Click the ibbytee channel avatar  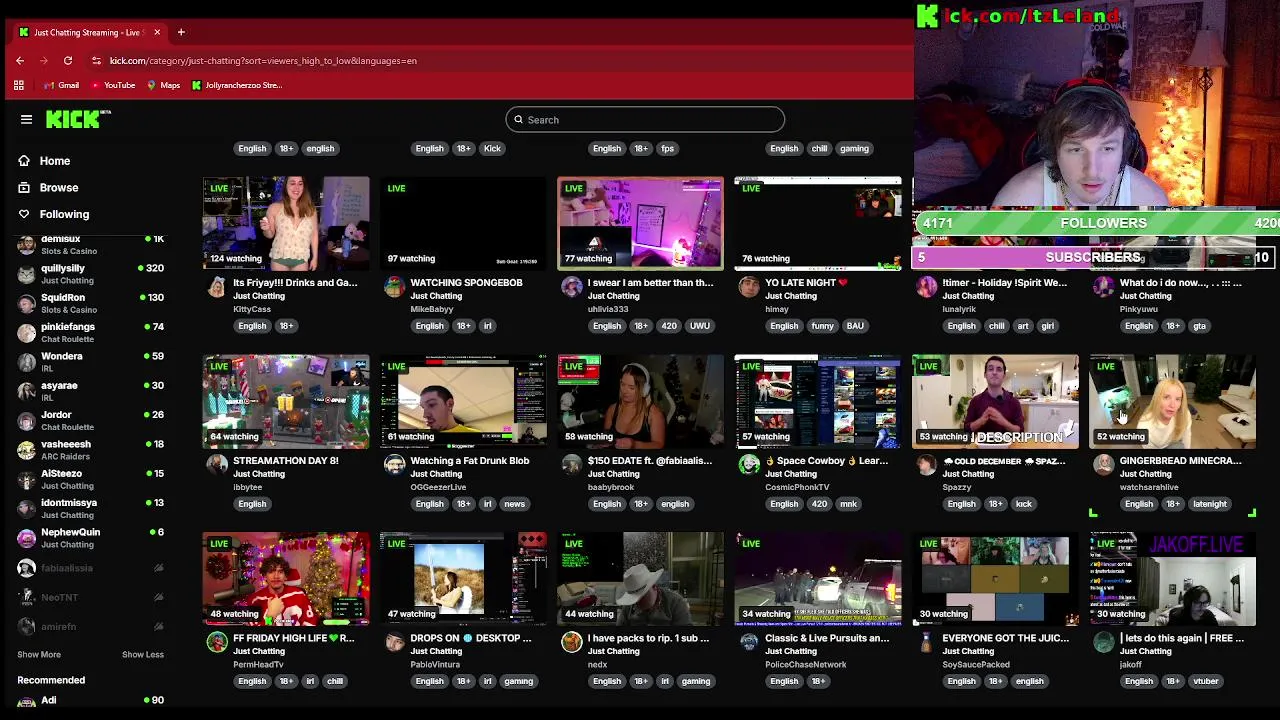pyautogui.click(x=217, y=465)
